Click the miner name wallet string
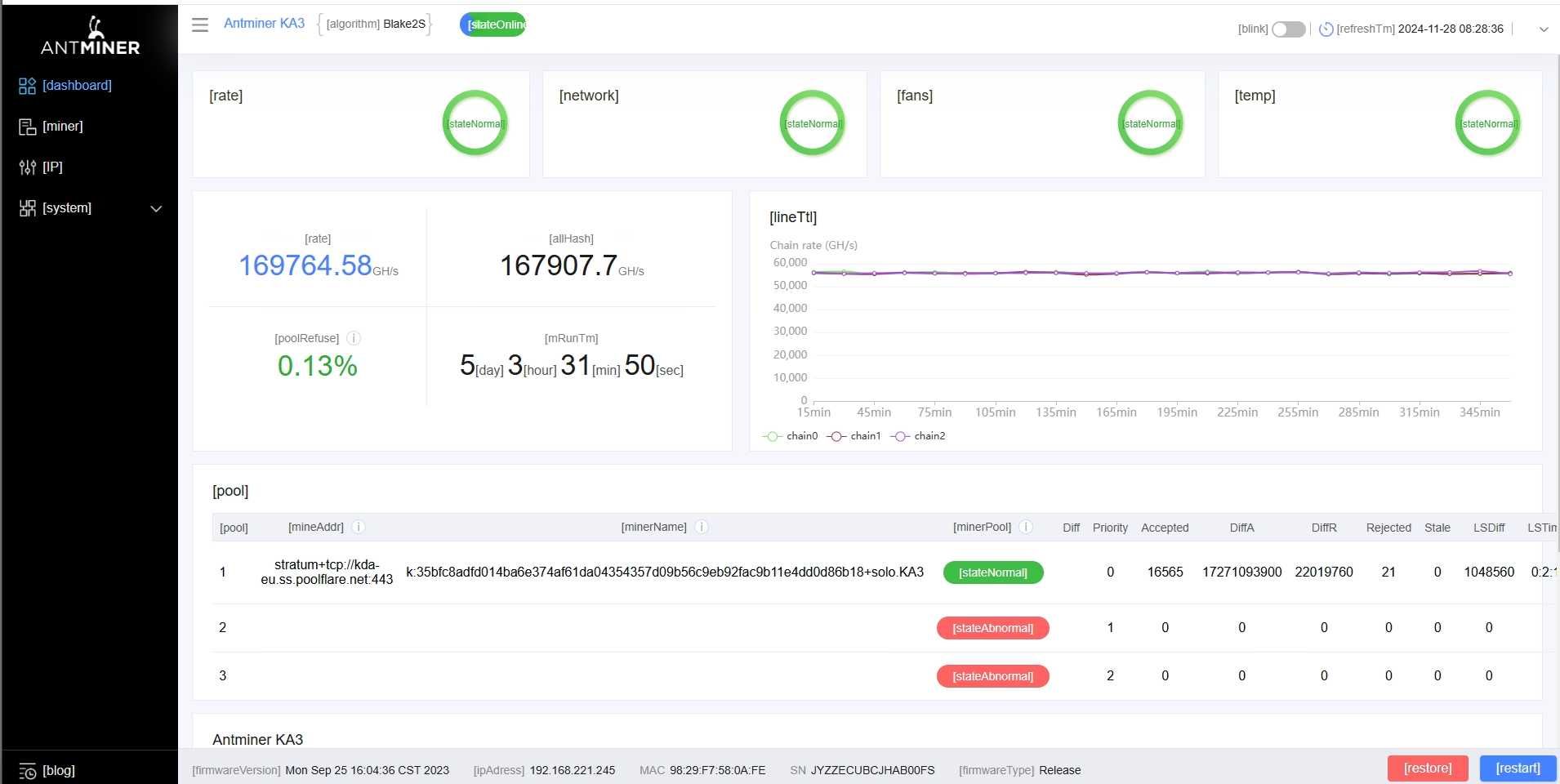The width and height of the screenshot is (1560, 784). (665, 572)
